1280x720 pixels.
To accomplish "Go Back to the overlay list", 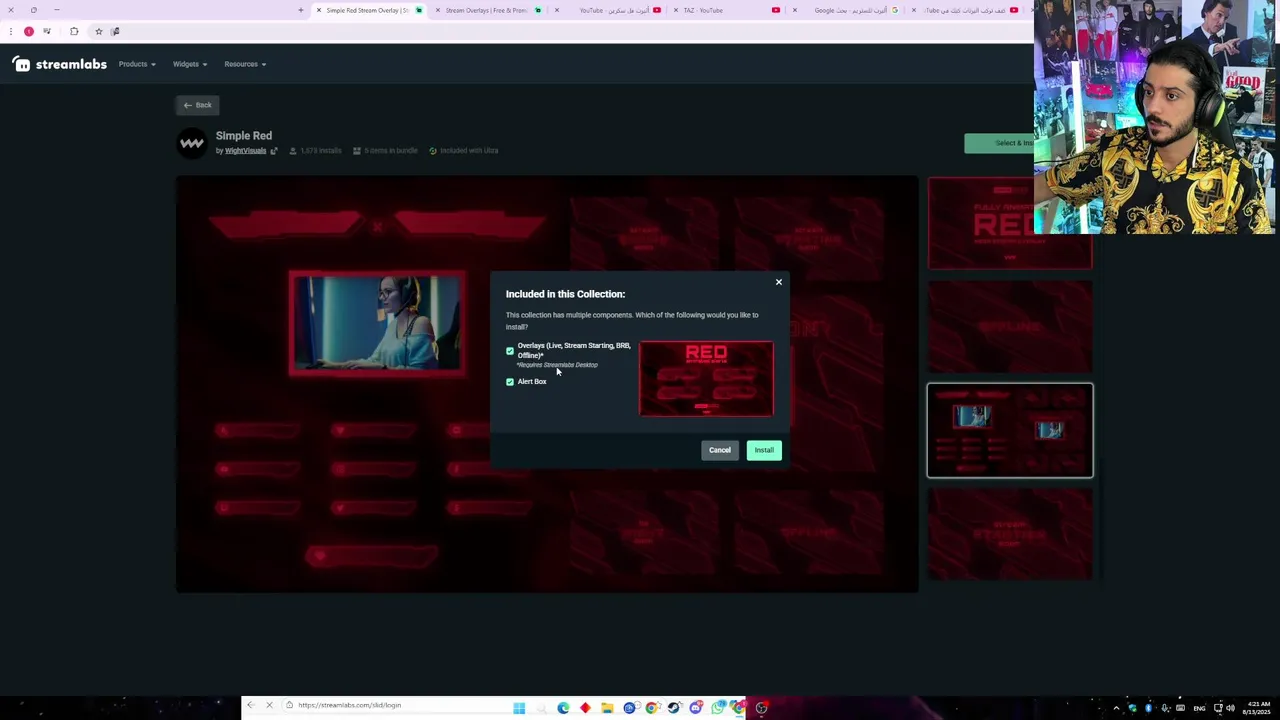I will point(197,105).
